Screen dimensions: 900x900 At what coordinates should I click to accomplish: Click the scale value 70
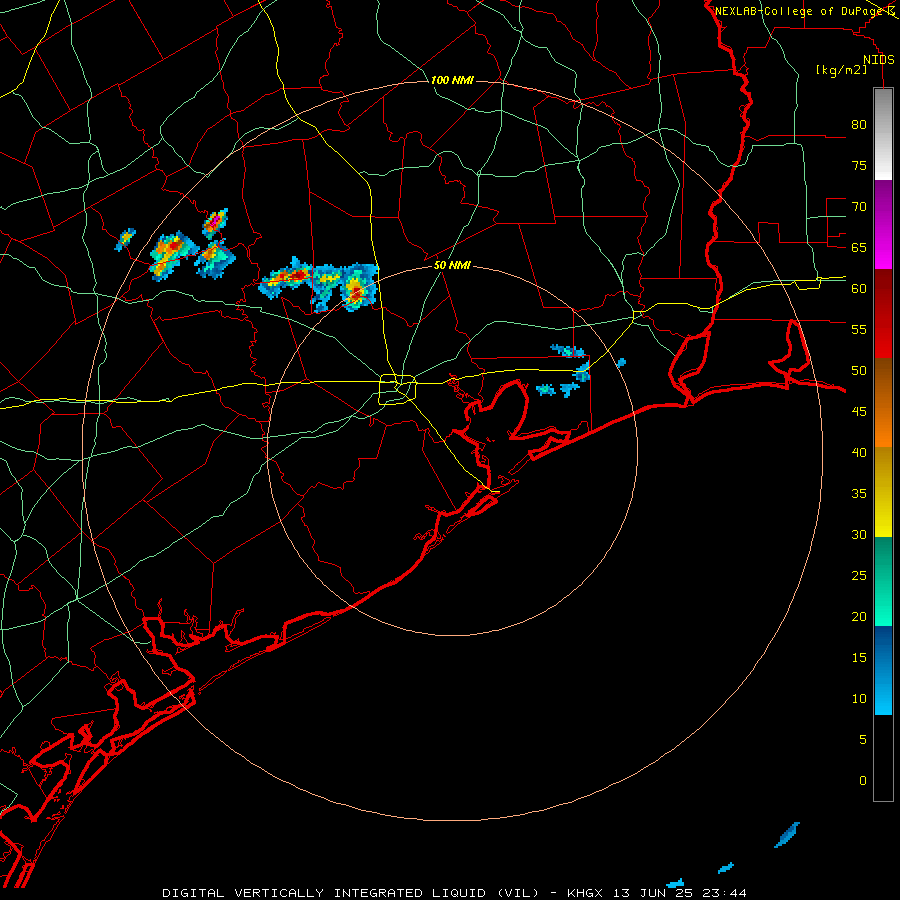859,207
